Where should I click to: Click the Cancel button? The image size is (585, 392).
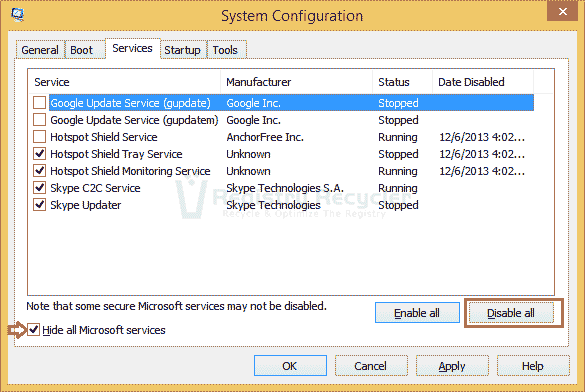click(x=371, y=366)
